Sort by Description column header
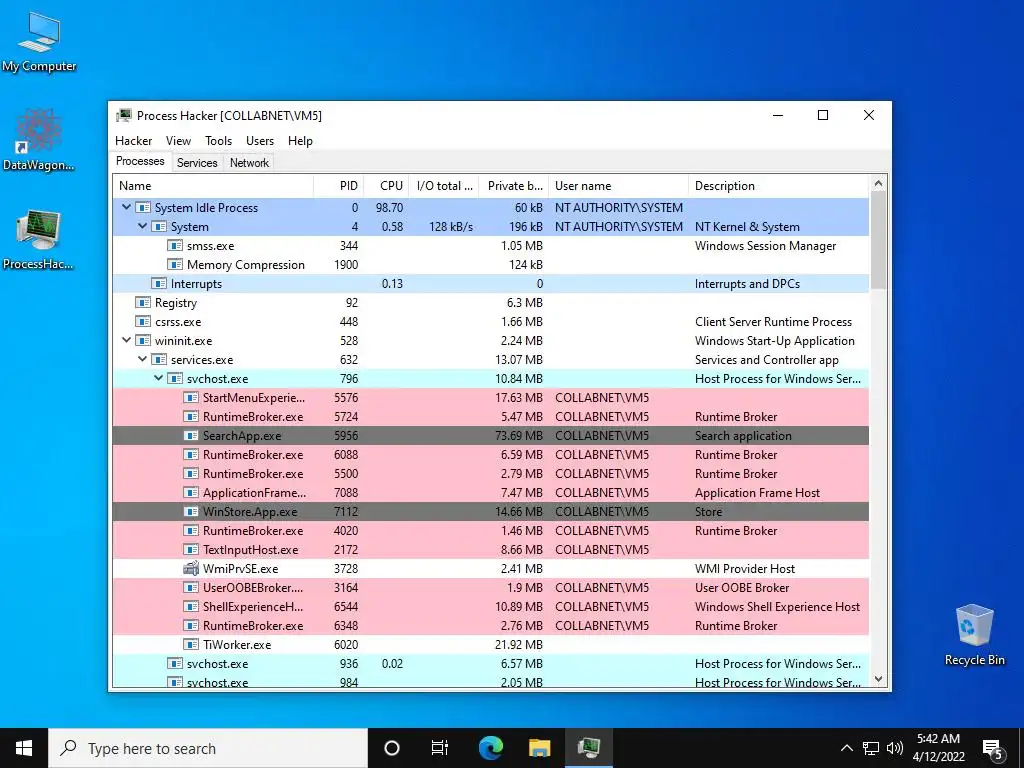 (779, 185)
